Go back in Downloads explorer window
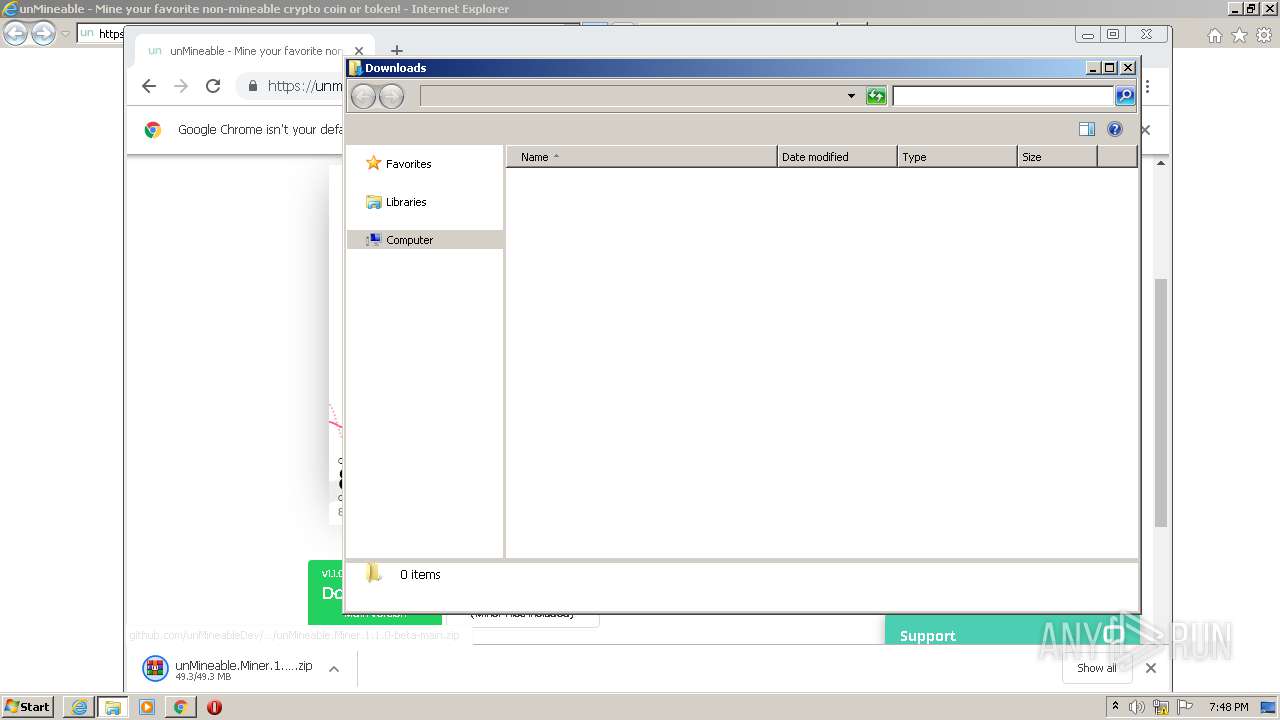 [364, 96]
